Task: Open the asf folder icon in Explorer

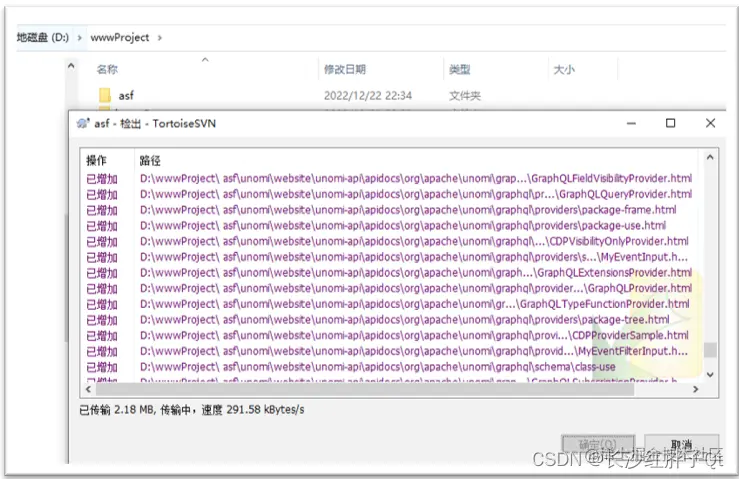Action: click(x=105, y=95)
